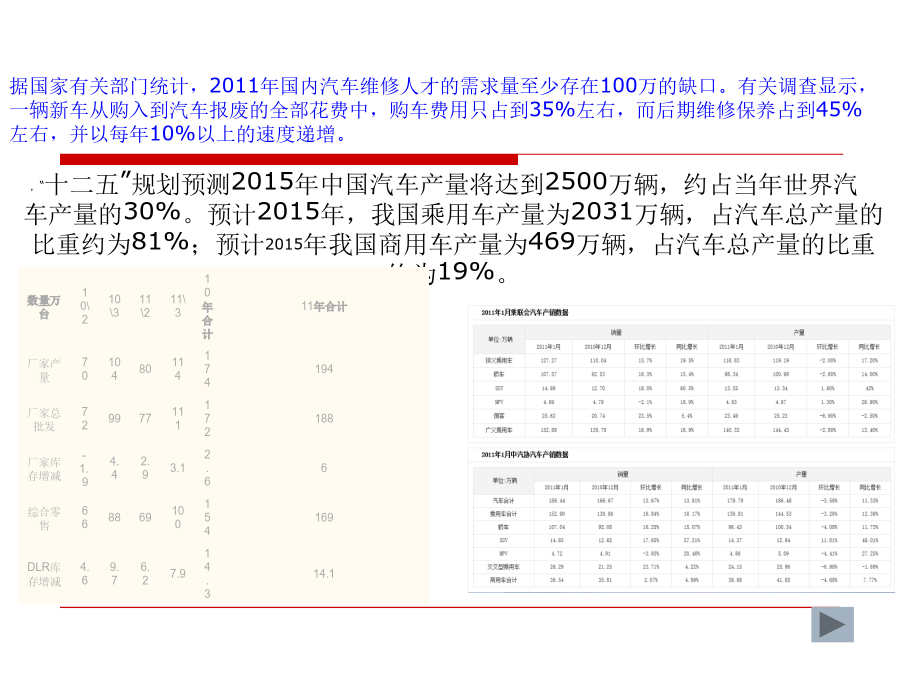Click the 7.9 cell in DLR库存增减 row
Screen dimensions: 900x675
pyautogui.click(x=178, y=573)
